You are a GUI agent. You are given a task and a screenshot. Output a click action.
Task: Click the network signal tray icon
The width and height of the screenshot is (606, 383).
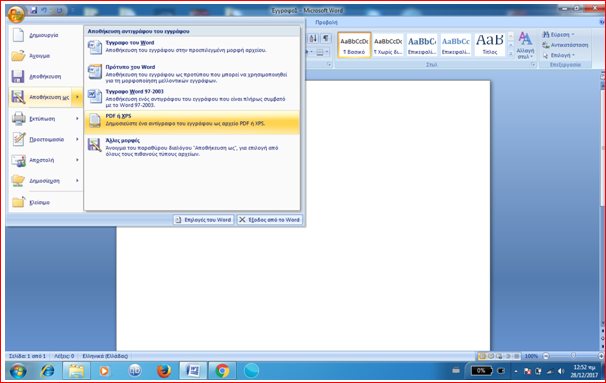click(x=549, y=371)
